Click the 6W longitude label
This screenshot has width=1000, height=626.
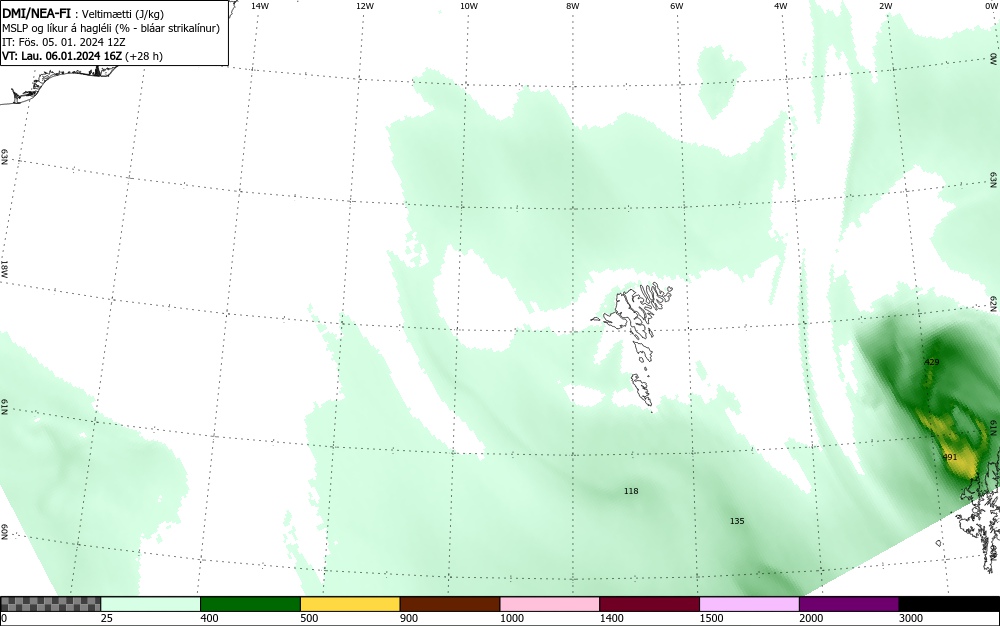coord(677,6)
